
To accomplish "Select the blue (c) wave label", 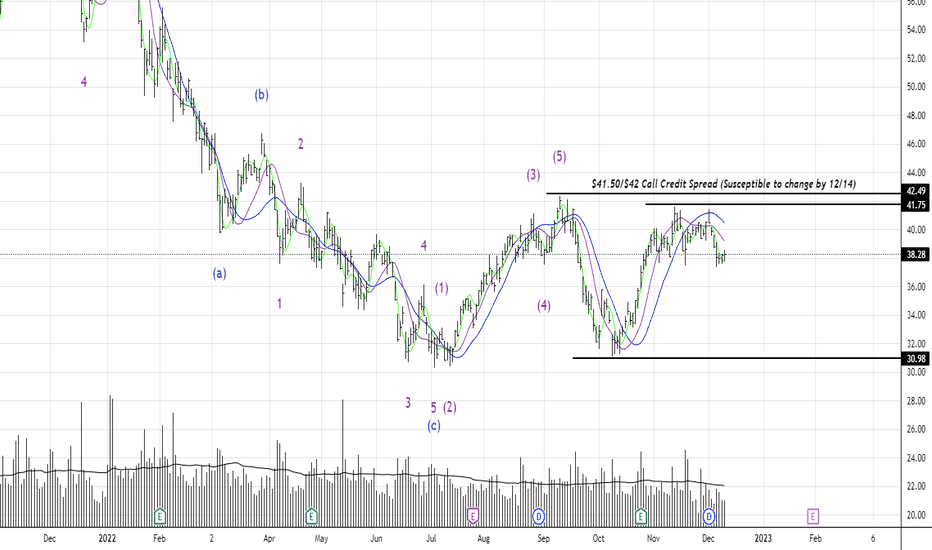I will point(434,426).
